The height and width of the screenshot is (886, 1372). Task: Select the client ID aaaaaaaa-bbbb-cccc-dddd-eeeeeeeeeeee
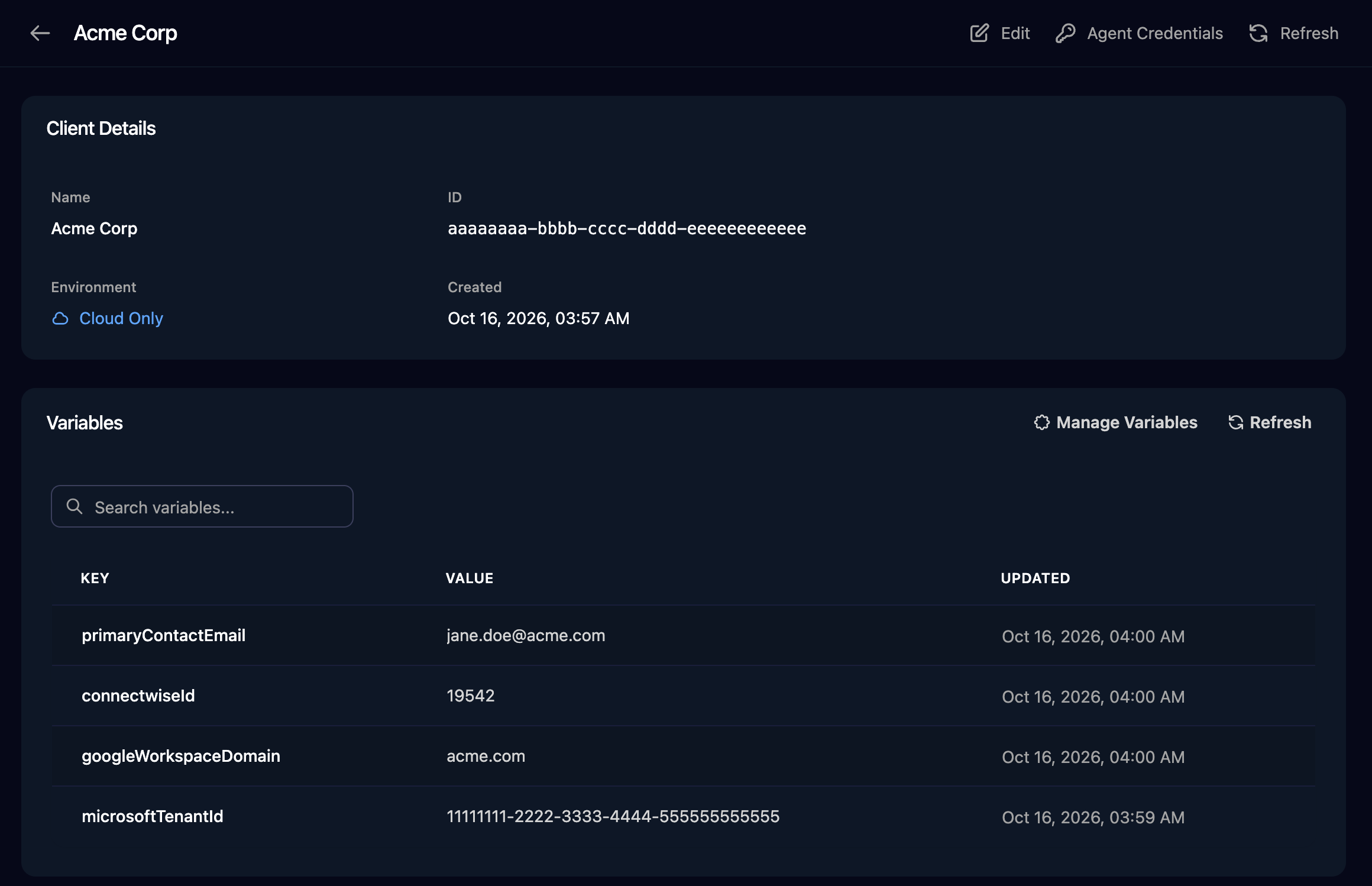pyautogui.click(x=627, y=228)
